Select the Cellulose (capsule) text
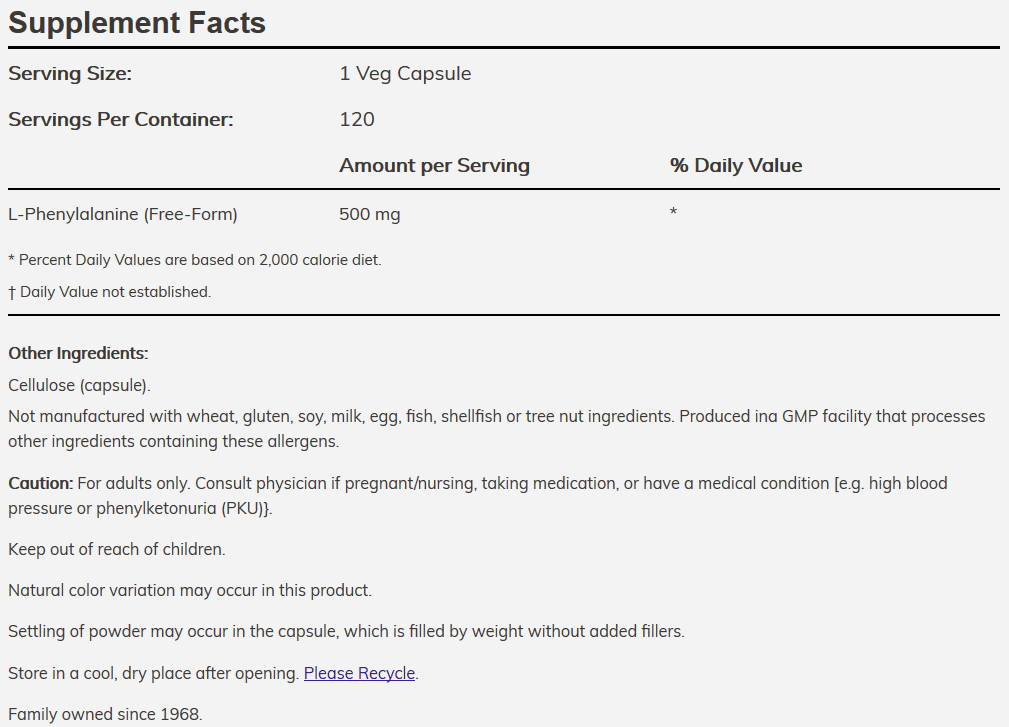This screenshot has width=1009, height=727. click(x=79, y=385)
